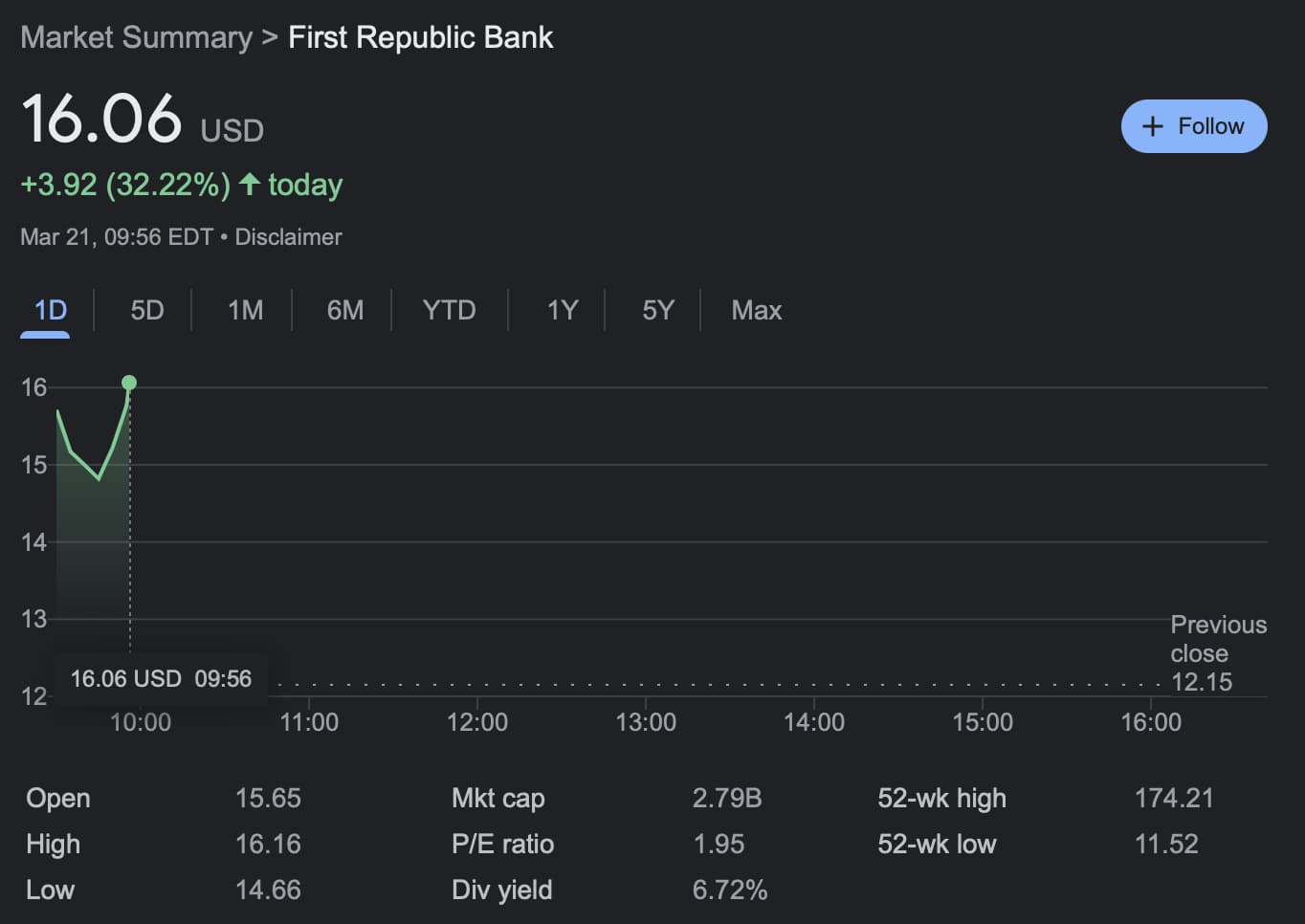Show the 5Y price history
Image resolution: width=1305 pixels, height=924 pixels.
point(657,310)
